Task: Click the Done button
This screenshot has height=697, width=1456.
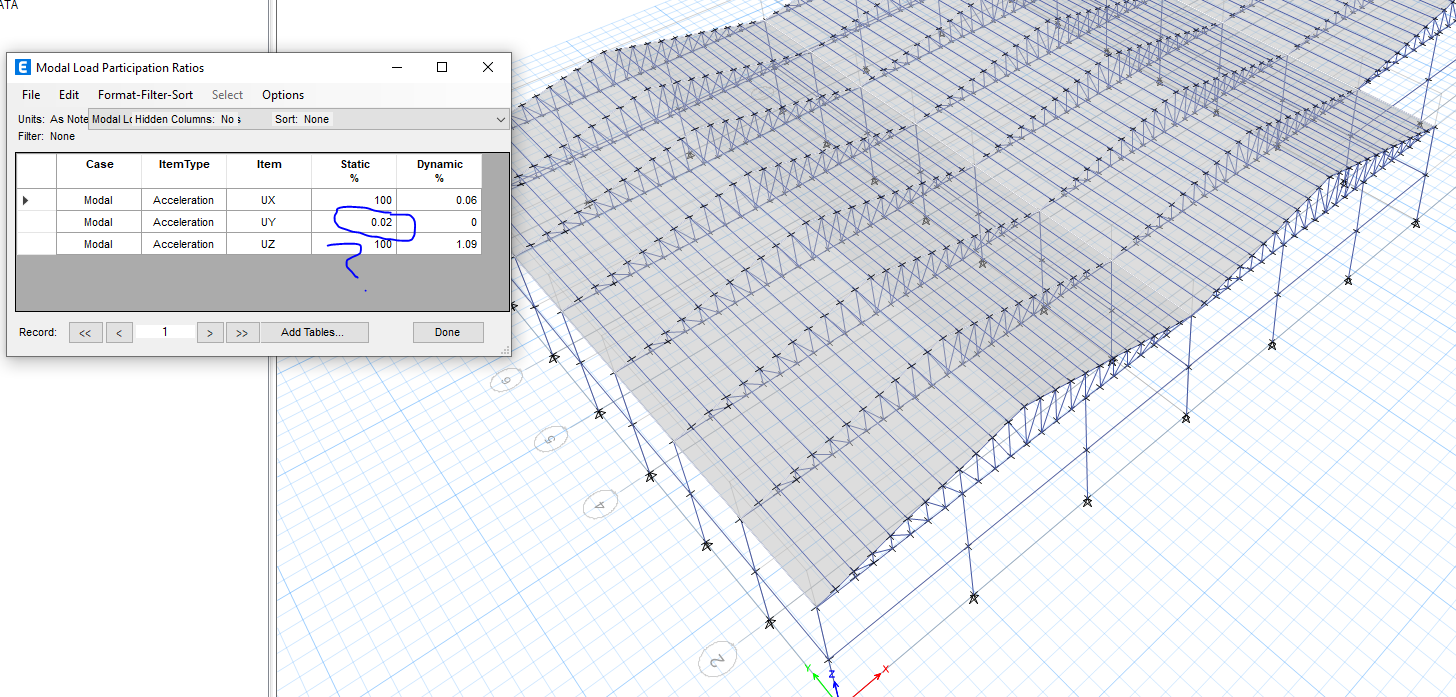Action: pos(448,333)
